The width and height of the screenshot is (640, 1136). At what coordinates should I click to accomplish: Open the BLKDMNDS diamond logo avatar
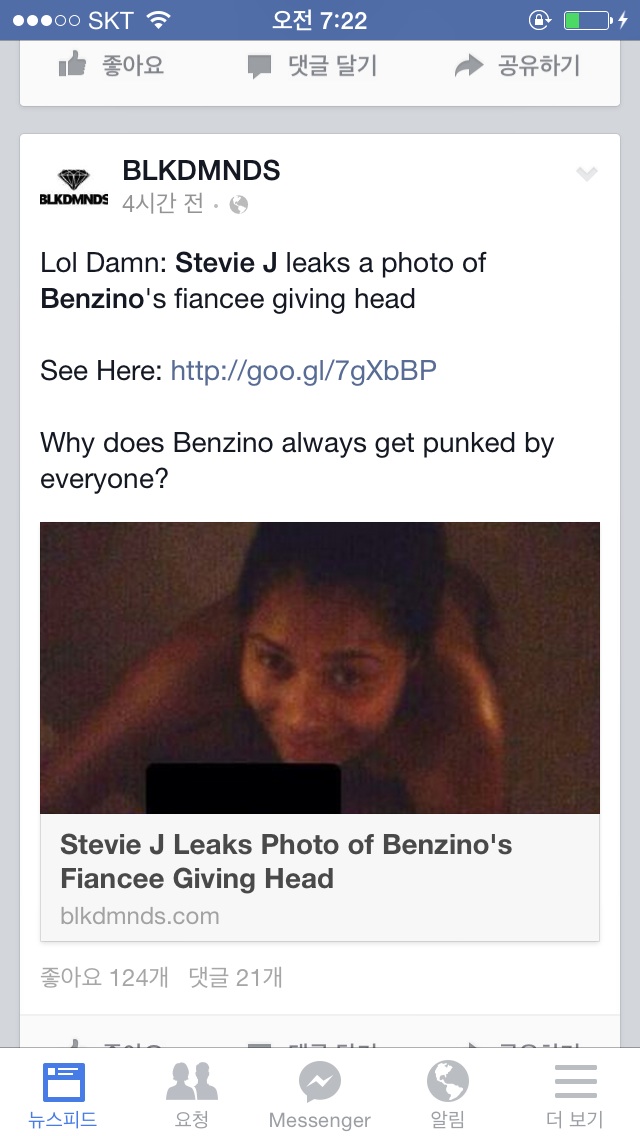74,187
